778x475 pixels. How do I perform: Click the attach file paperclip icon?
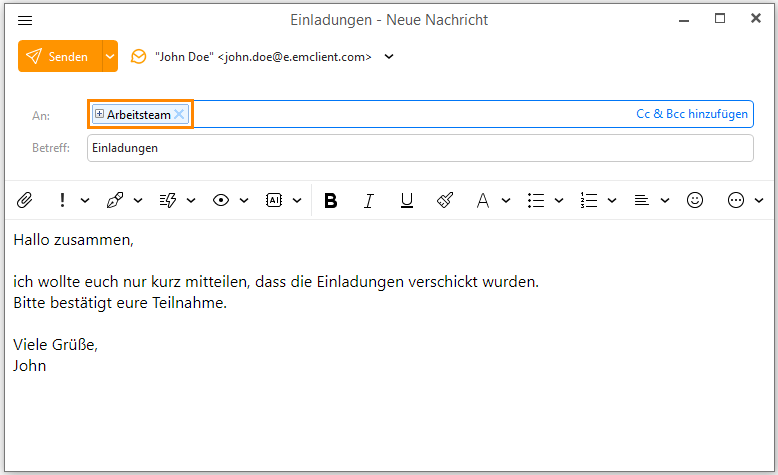coord(25,200)
